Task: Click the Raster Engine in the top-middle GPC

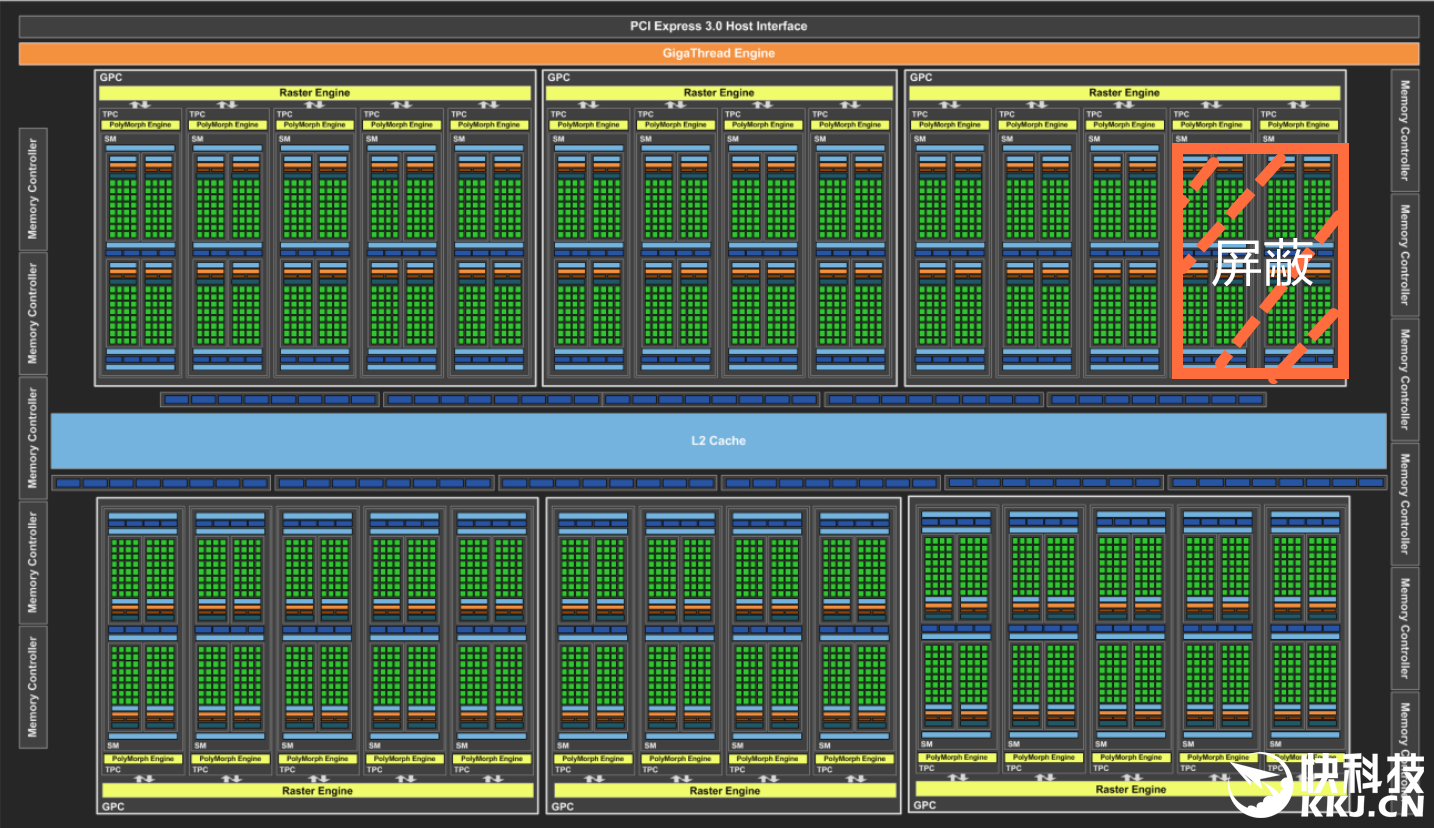Action: (x=718, y=93)
